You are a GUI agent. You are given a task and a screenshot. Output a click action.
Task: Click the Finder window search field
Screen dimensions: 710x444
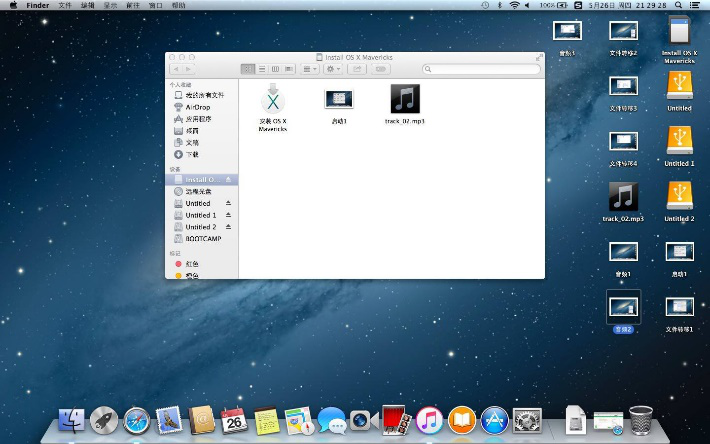pos(482,69)
